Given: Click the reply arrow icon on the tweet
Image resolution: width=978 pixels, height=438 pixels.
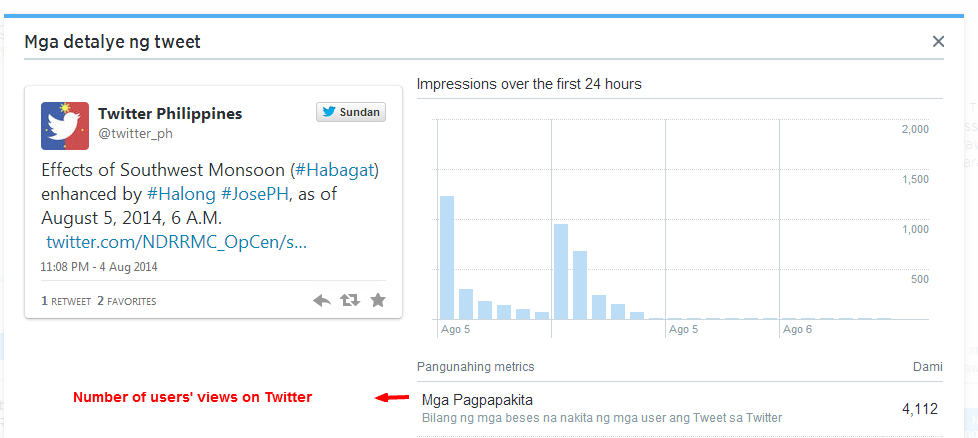Looking at the screenshot, I should point(322,300).
